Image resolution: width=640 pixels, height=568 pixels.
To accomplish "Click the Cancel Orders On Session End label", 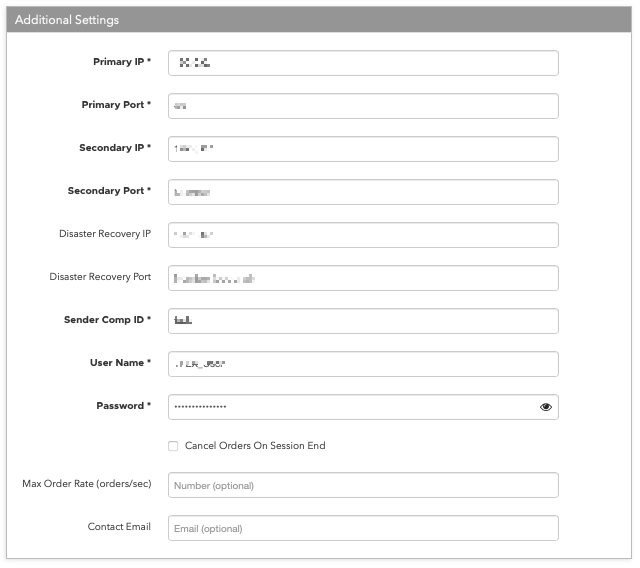I will pos(255,446).
